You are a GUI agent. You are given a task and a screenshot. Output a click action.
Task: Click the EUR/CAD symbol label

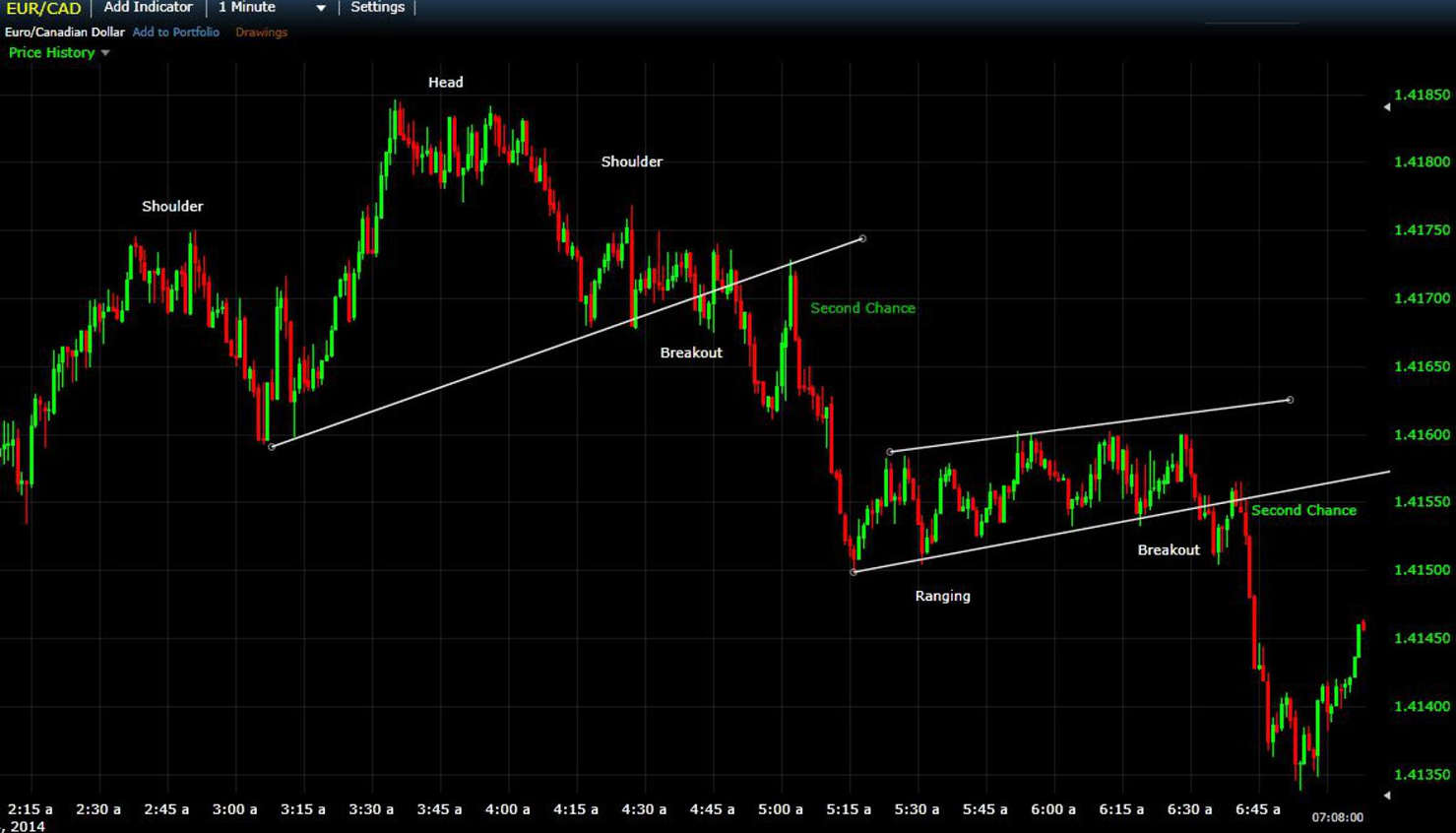point(43,9)
